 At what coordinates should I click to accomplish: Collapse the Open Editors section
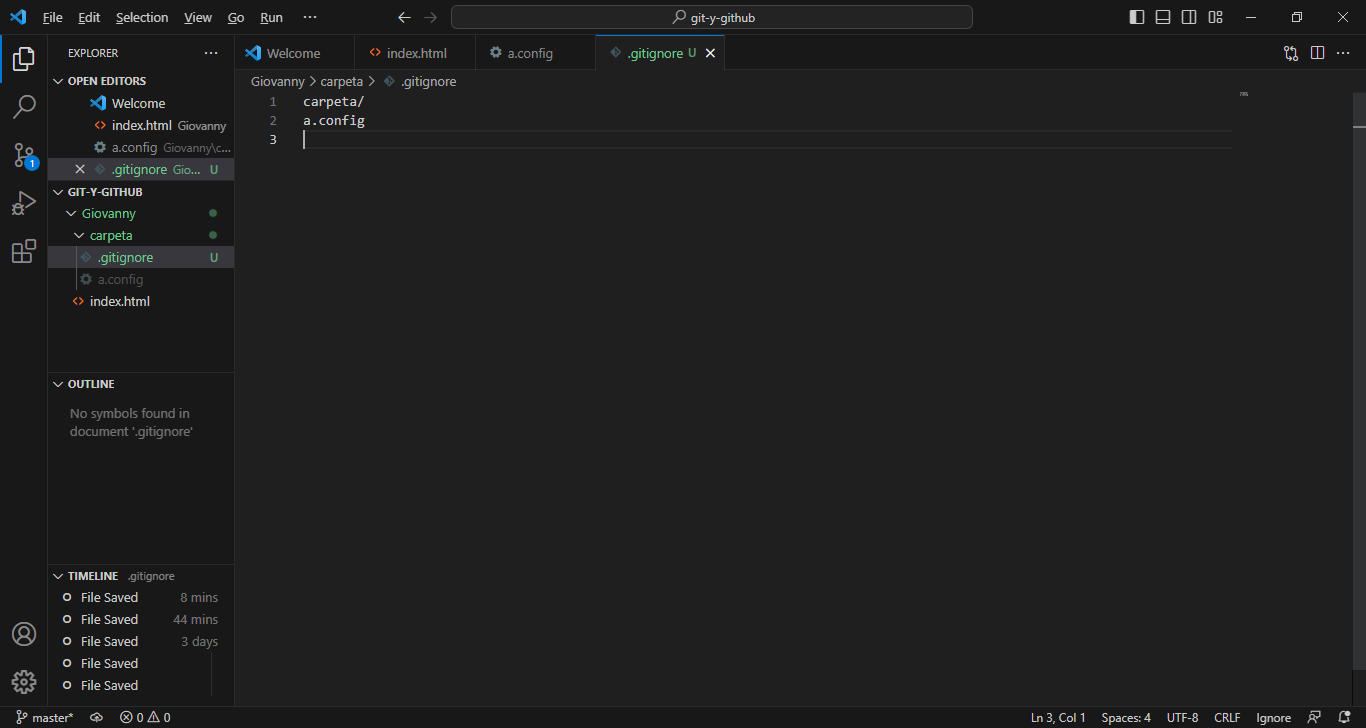click(x=141, y=81)
